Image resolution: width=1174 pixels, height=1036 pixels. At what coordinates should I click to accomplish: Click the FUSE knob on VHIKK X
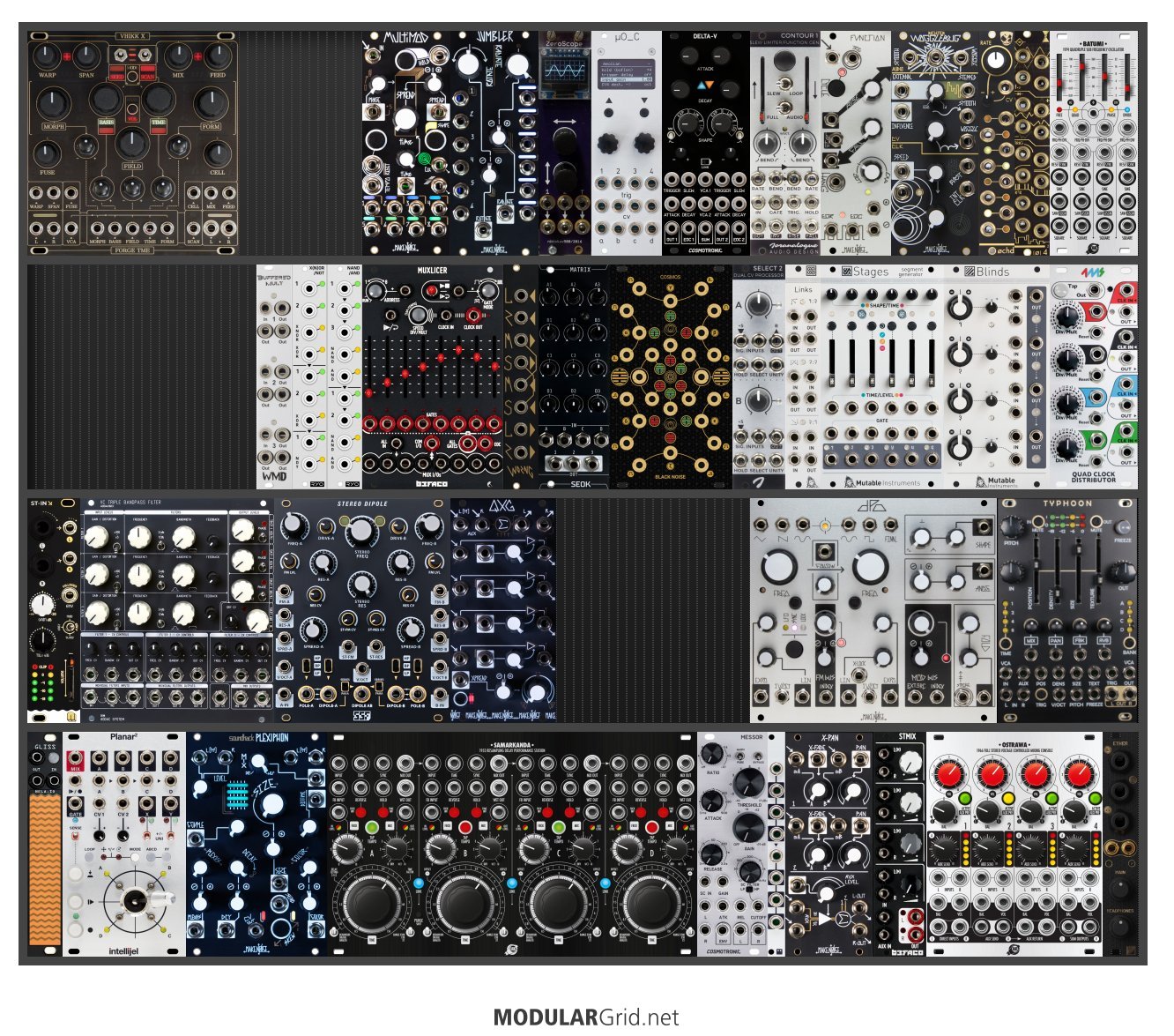click(x=48, y=153)
